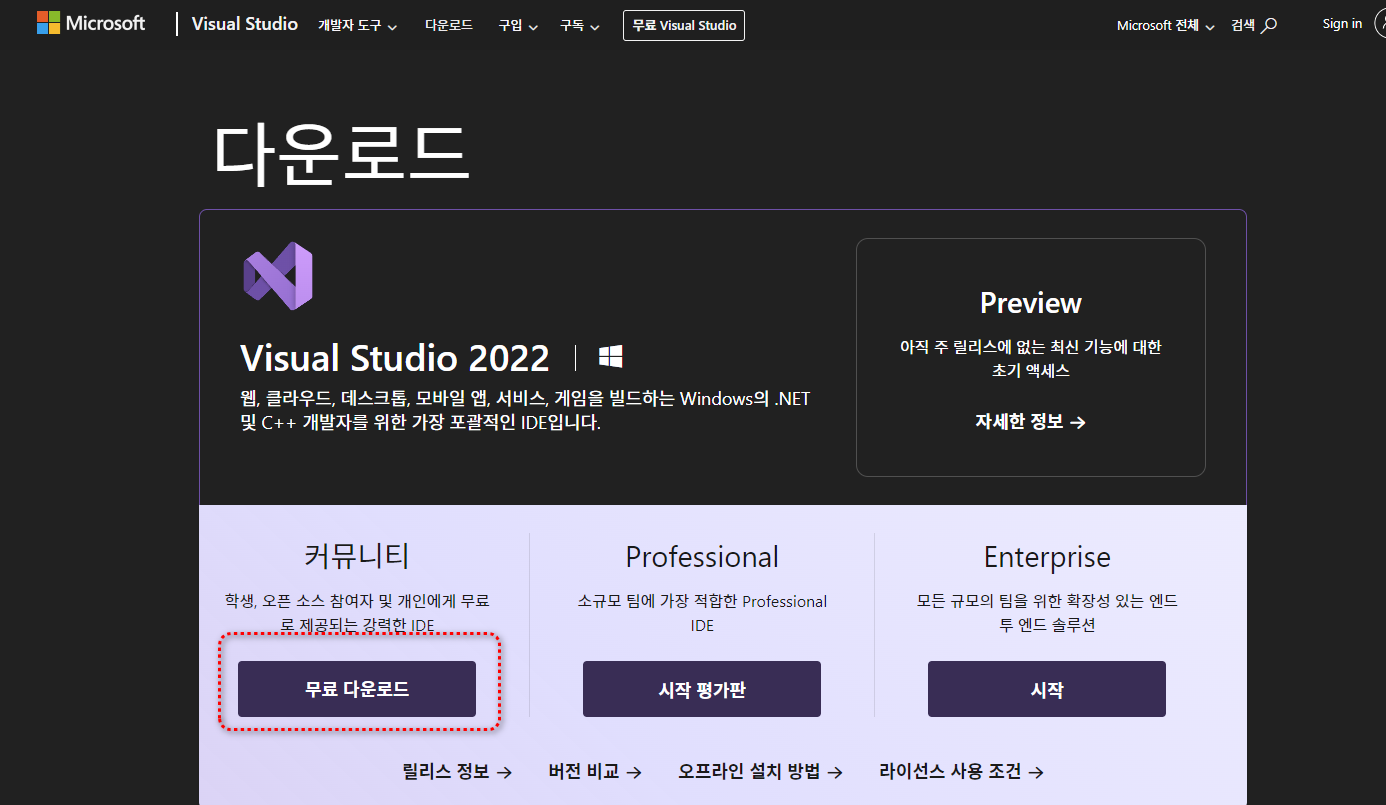The image size is (1386, 805).
Task: Expand the 구입 dropdown menu
Action: pos(518,26)
